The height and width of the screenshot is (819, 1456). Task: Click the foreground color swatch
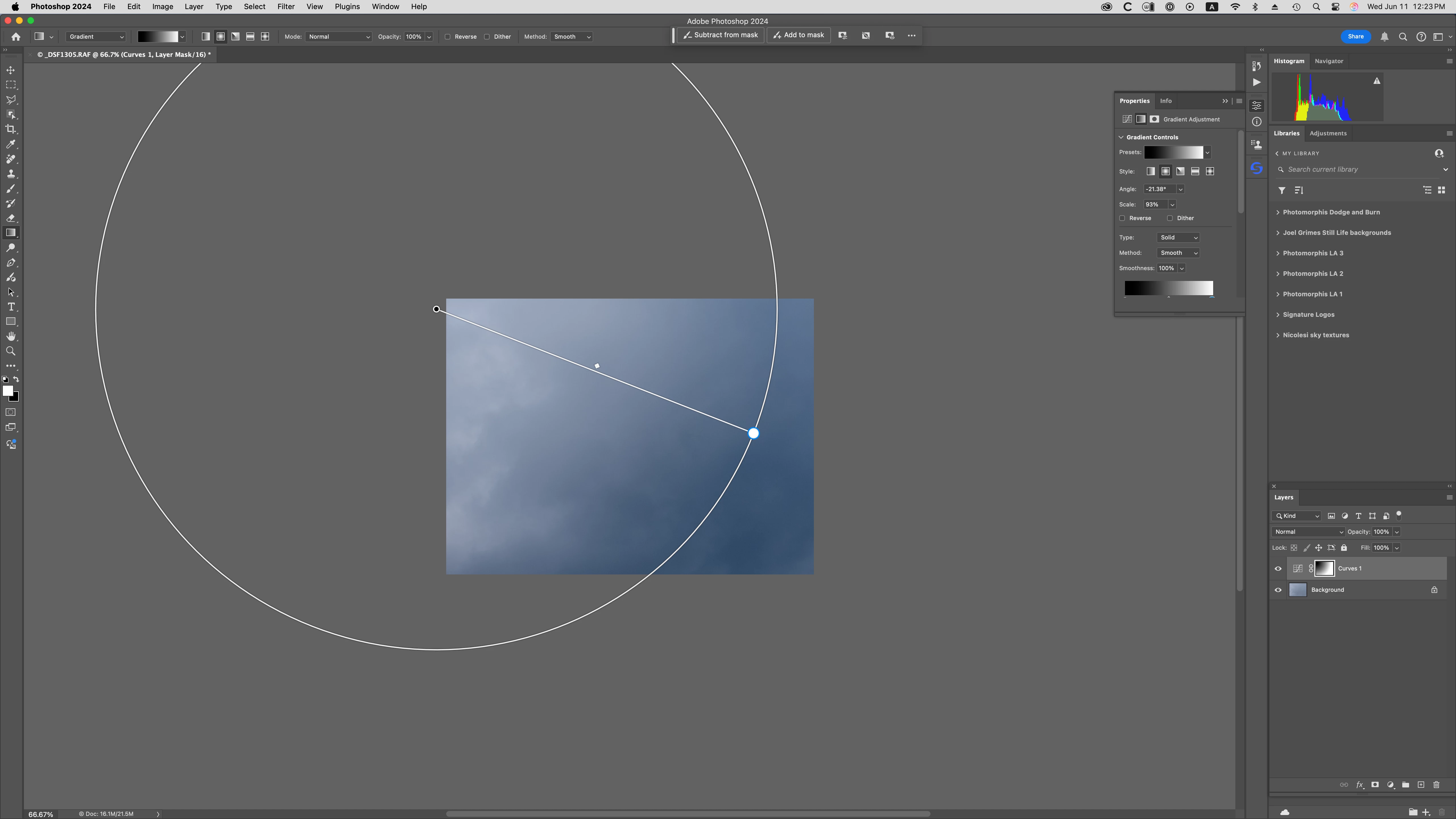pyautogui.click(x=7, y=390)
